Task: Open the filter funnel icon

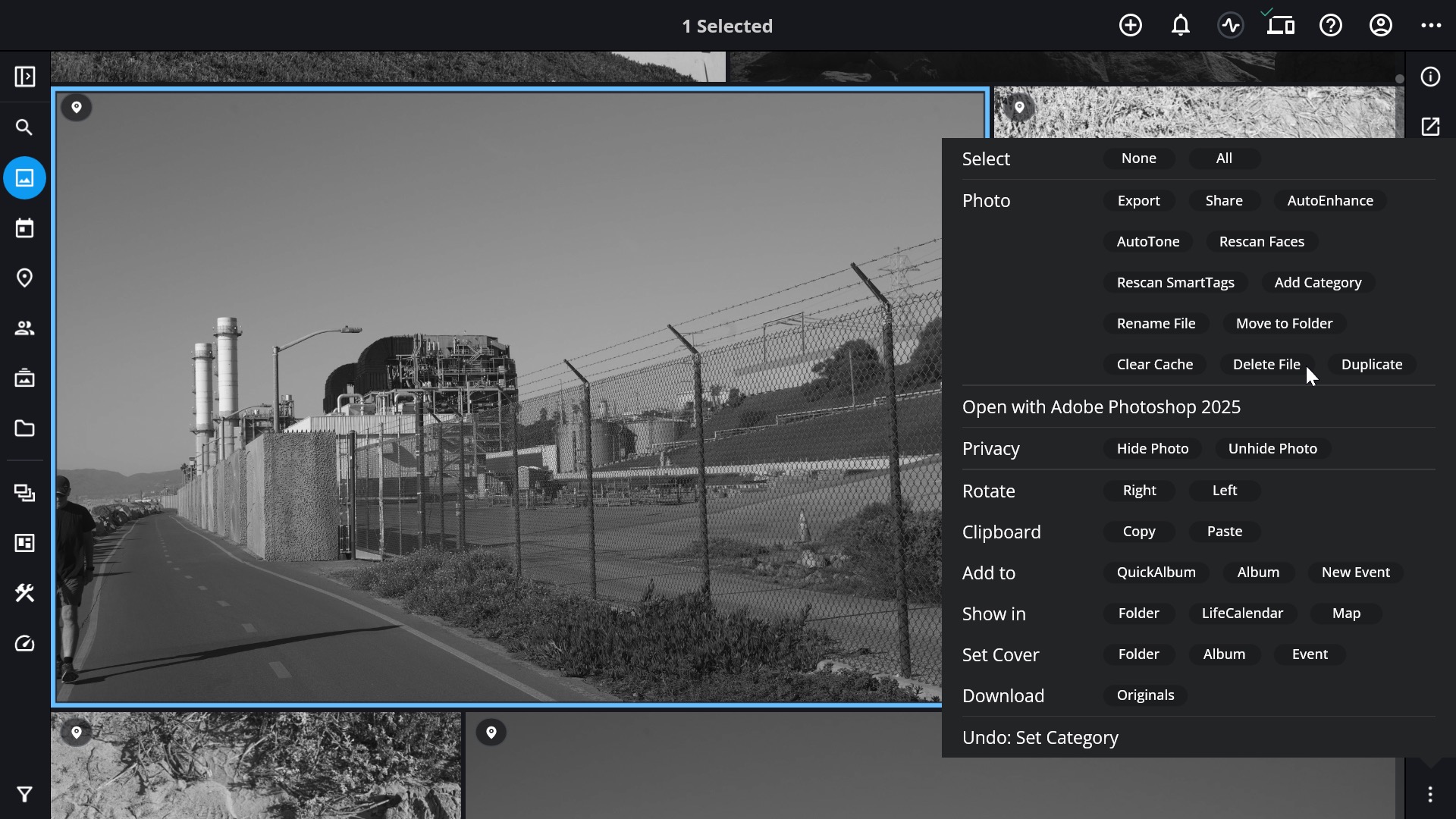Action: 24,794
